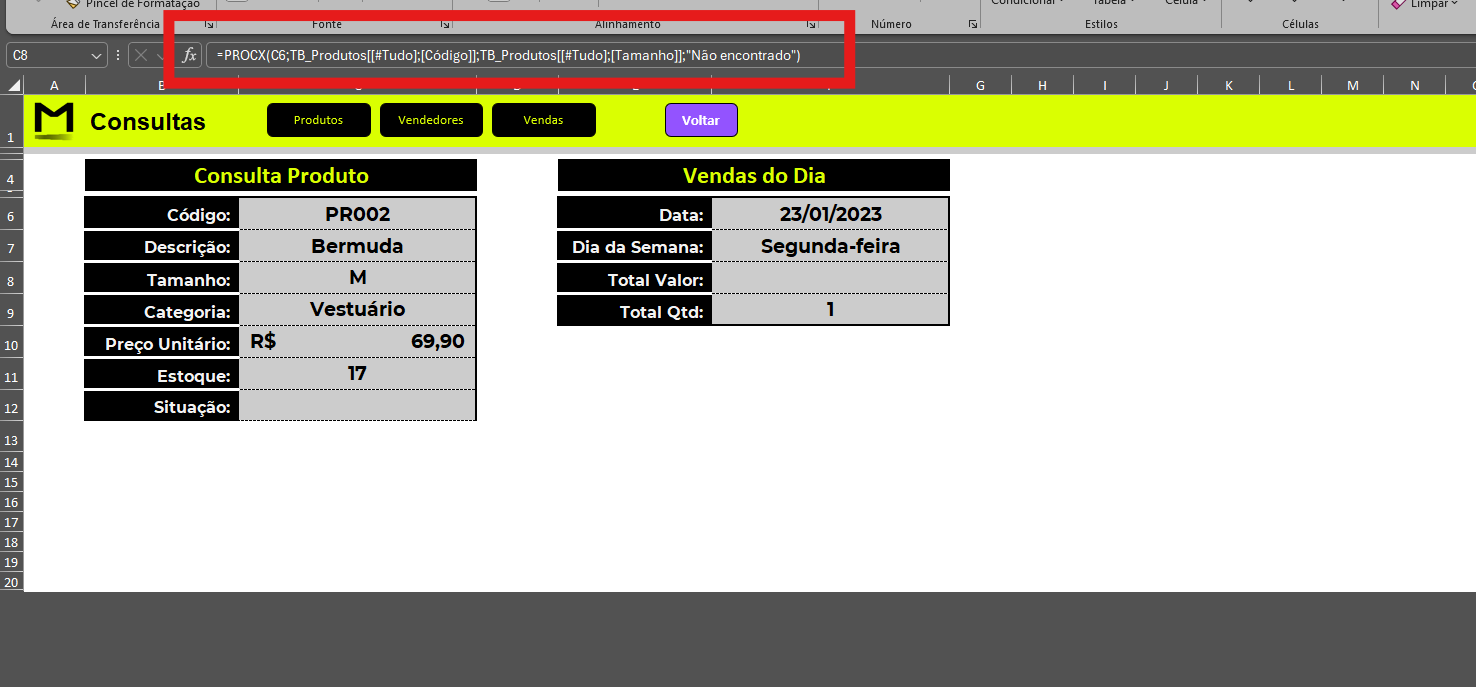The height and width of the screenshot is (687, 1476).
Task: Click the Consulta Produto header
Action: tap(281, 176)
